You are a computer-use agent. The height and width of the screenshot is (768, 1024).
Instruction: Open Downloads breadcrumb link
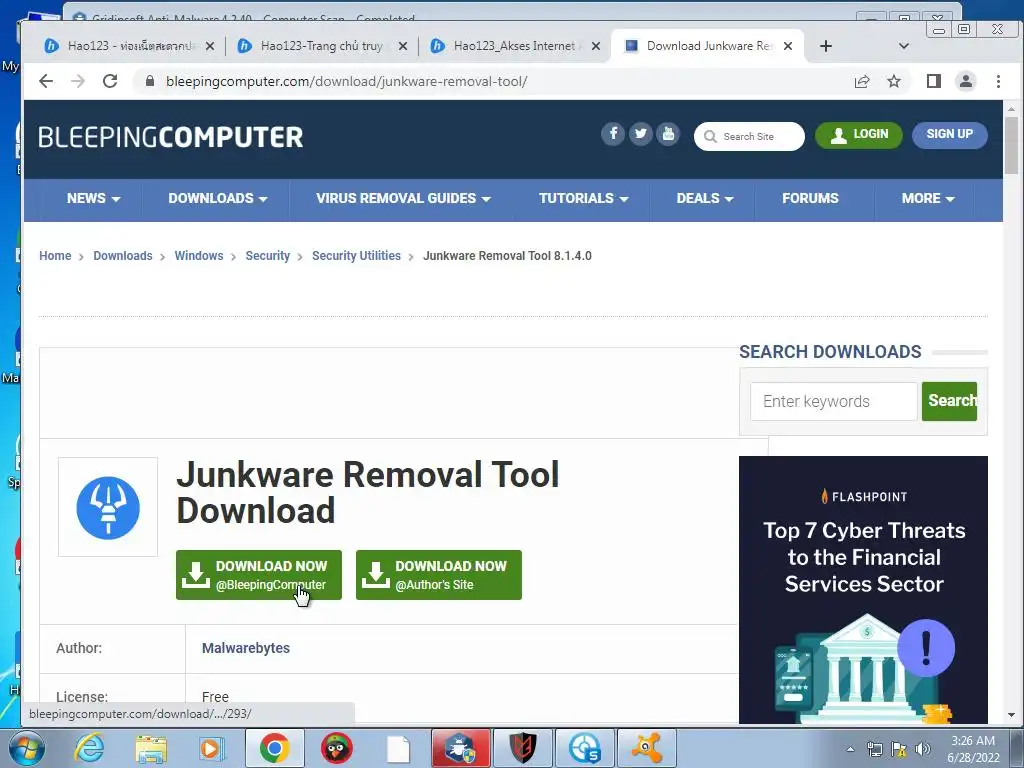point(123,256)
